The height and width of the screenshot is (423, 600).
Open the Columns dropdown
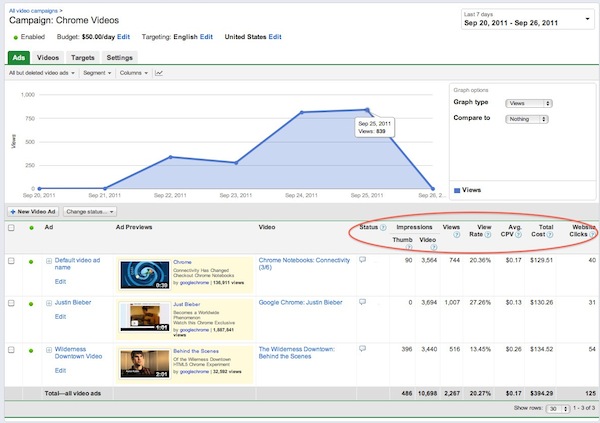[134, 73]
